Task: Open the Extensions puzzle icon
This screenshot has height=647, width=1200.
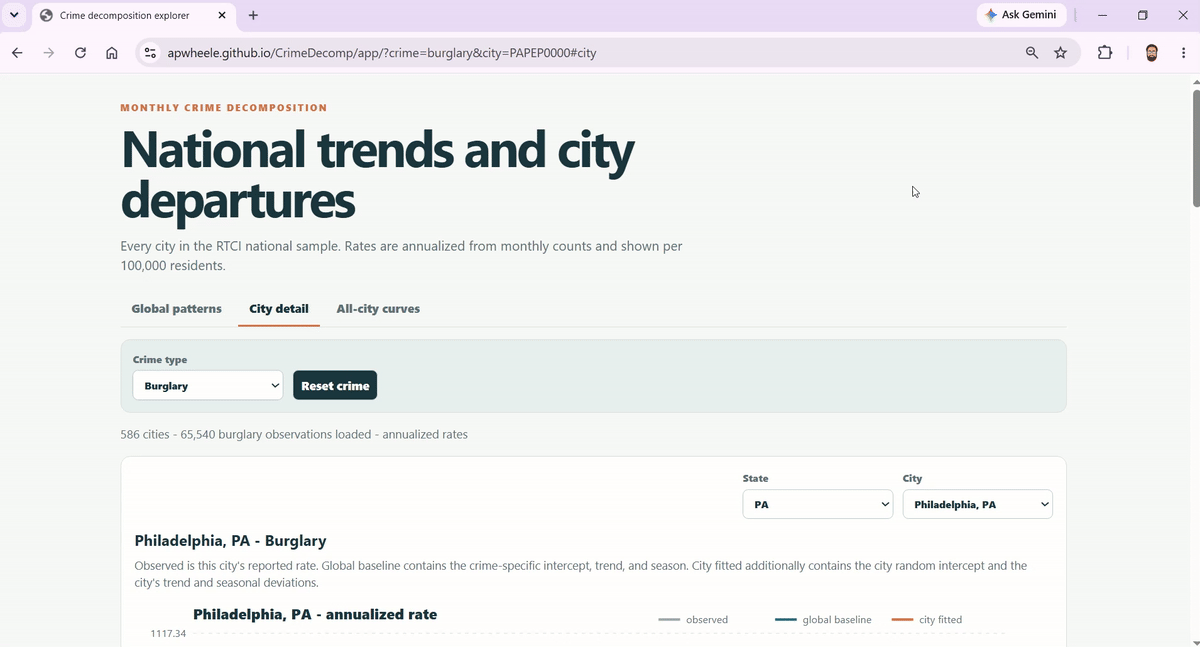Action: pyautogui.click(x=1105, y=53)
